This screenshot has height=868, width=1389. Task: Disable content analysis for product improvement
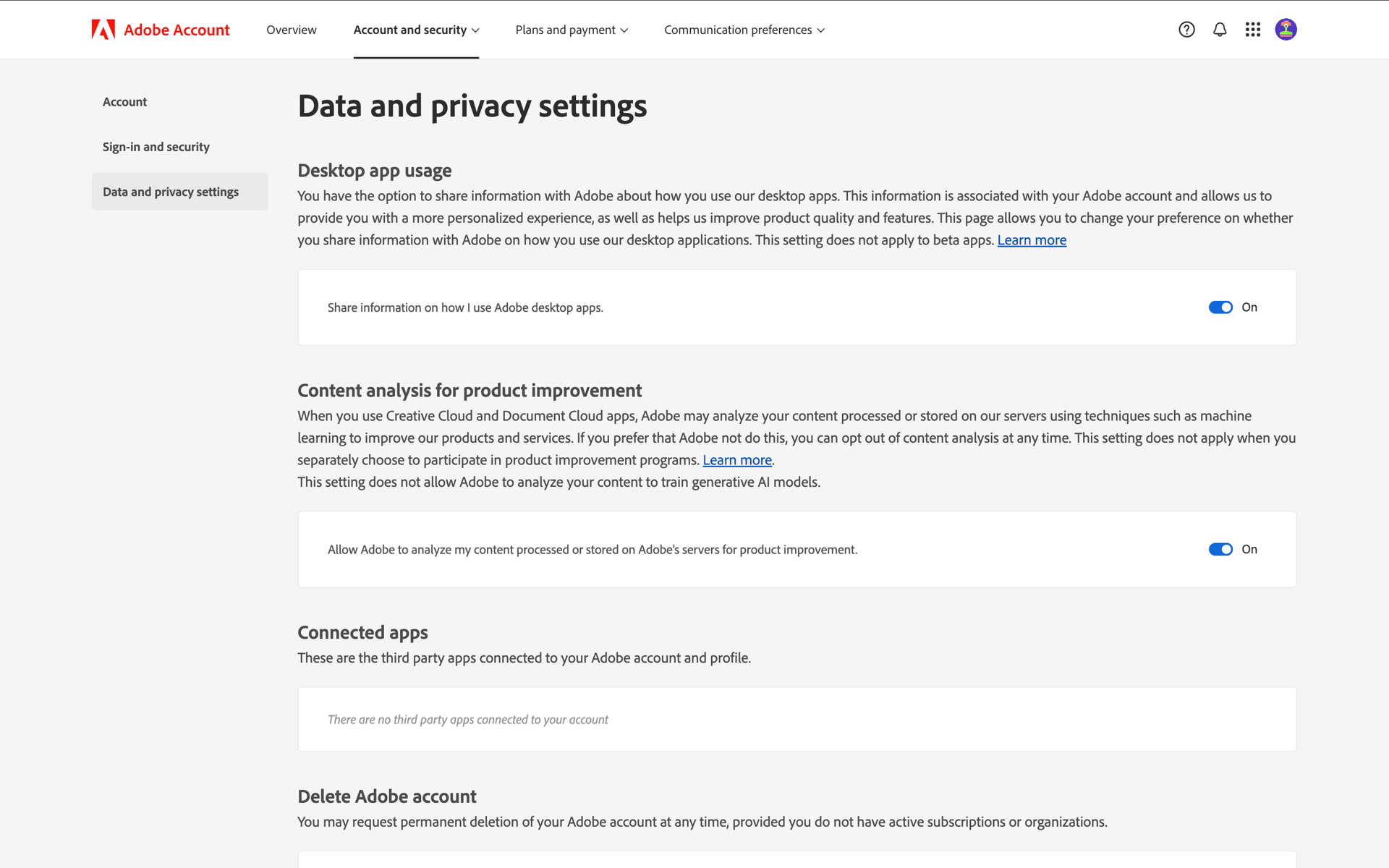tap(1220, 550)
